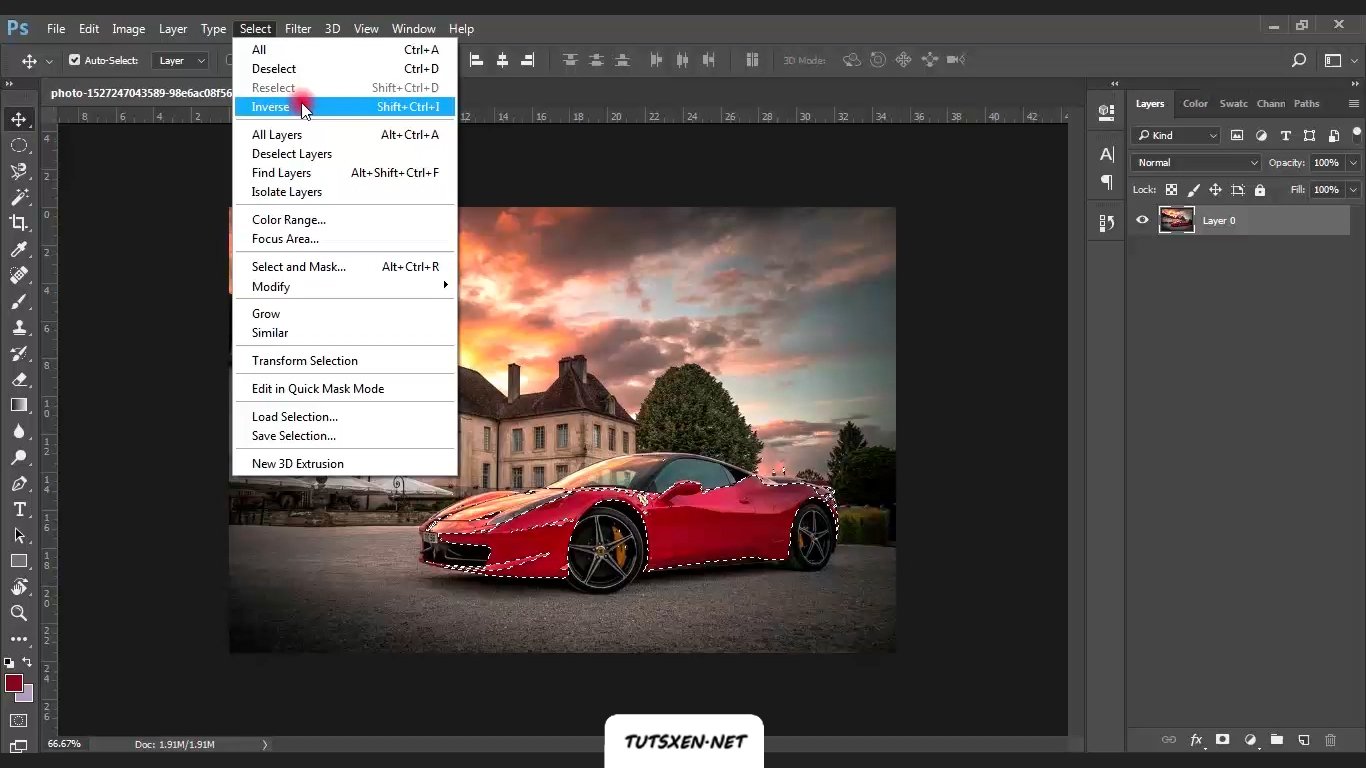Select the Blur tool

19,431
